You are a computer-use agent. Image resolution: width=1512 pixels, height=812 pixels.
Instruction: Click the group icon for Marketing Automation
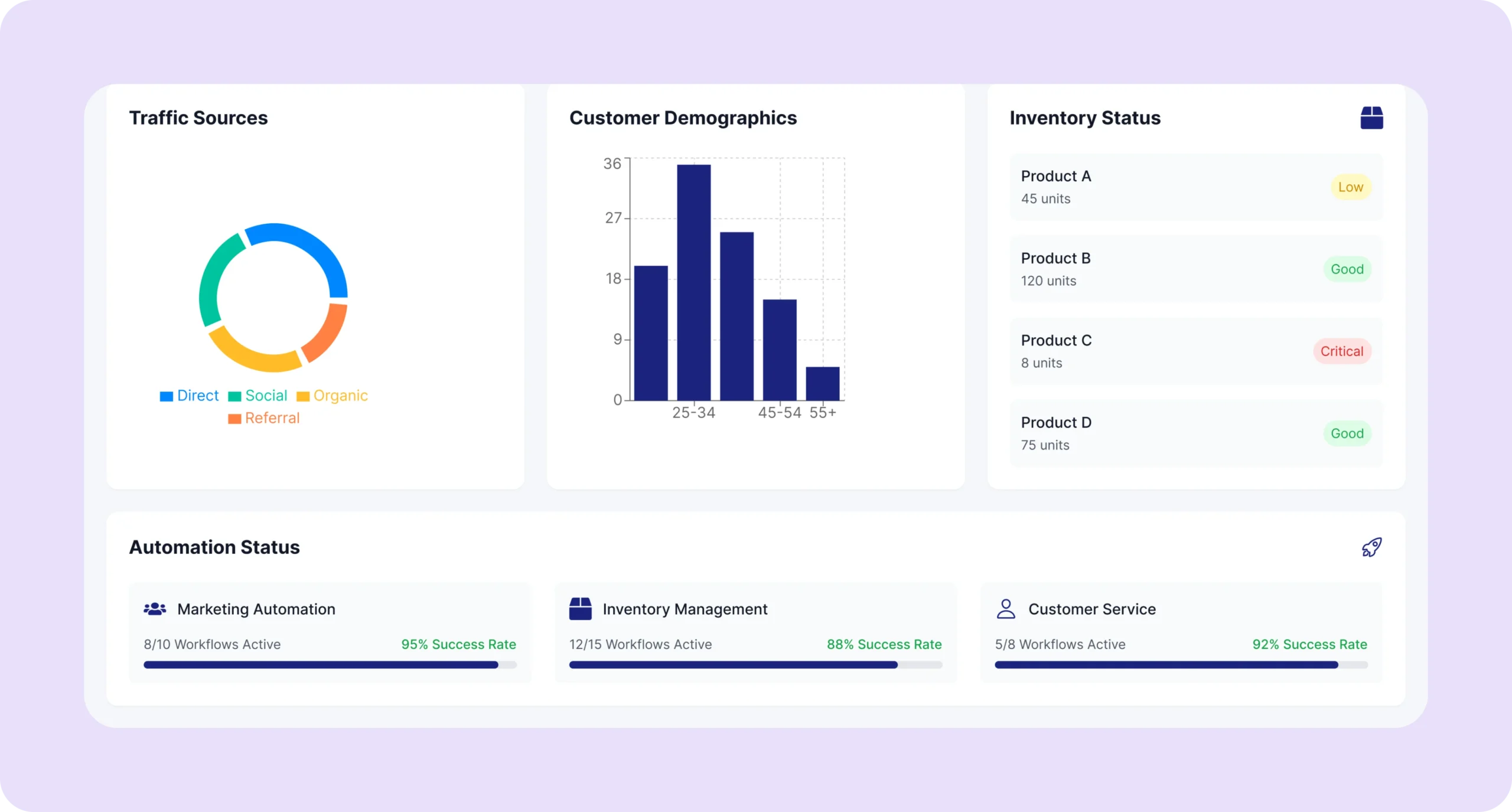tap(155, 609)
